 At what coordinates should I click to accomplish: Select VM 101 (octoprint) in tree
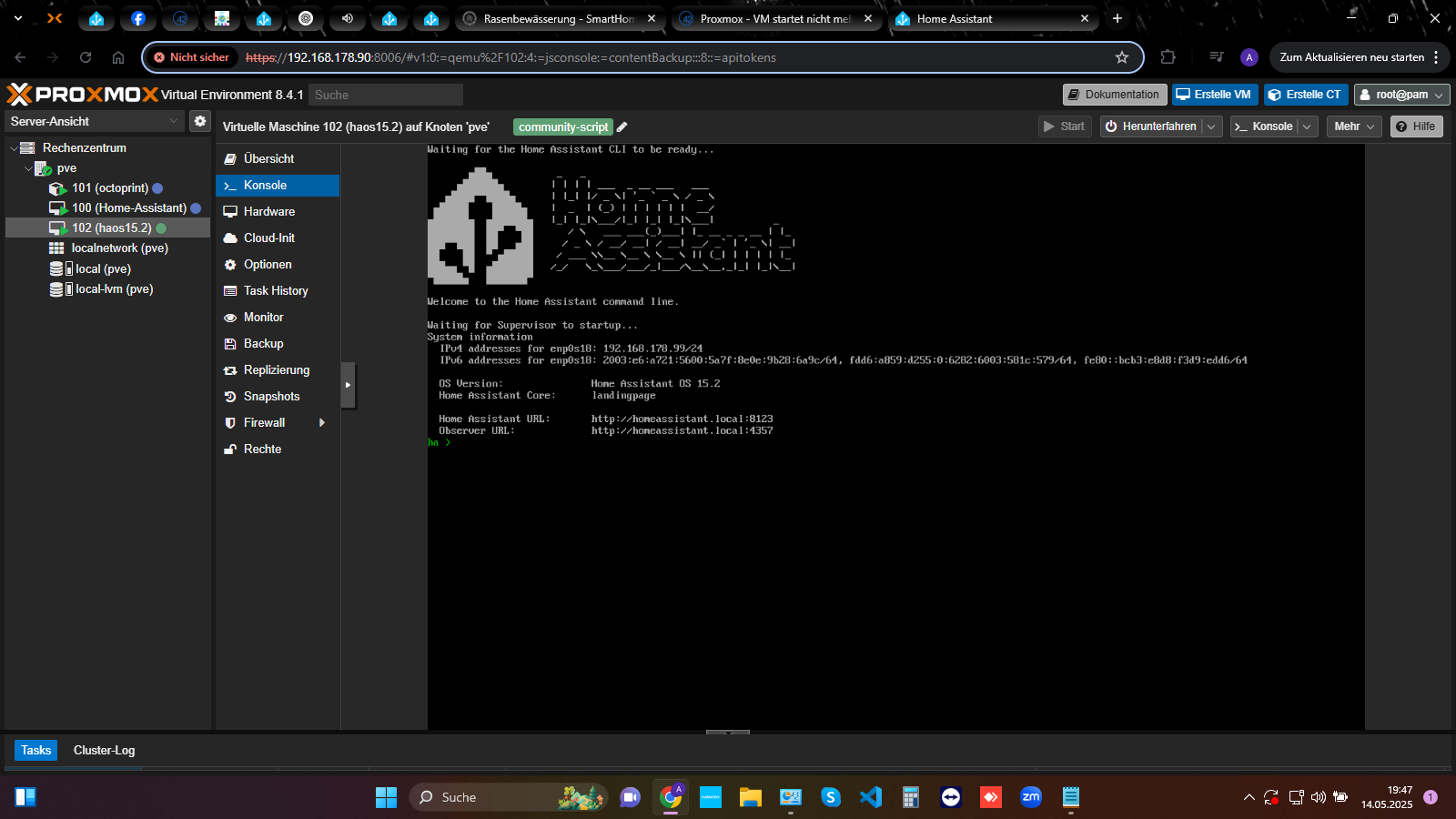107,187
